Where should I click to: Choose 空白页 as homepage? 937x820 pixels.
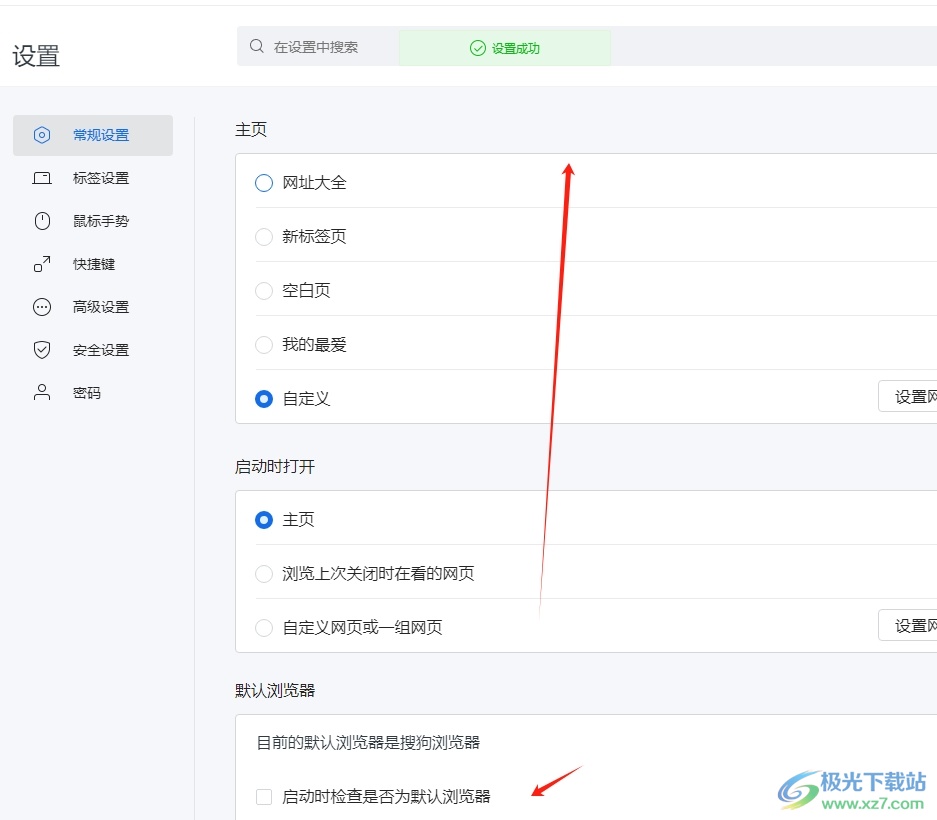(x=264, y=290)
